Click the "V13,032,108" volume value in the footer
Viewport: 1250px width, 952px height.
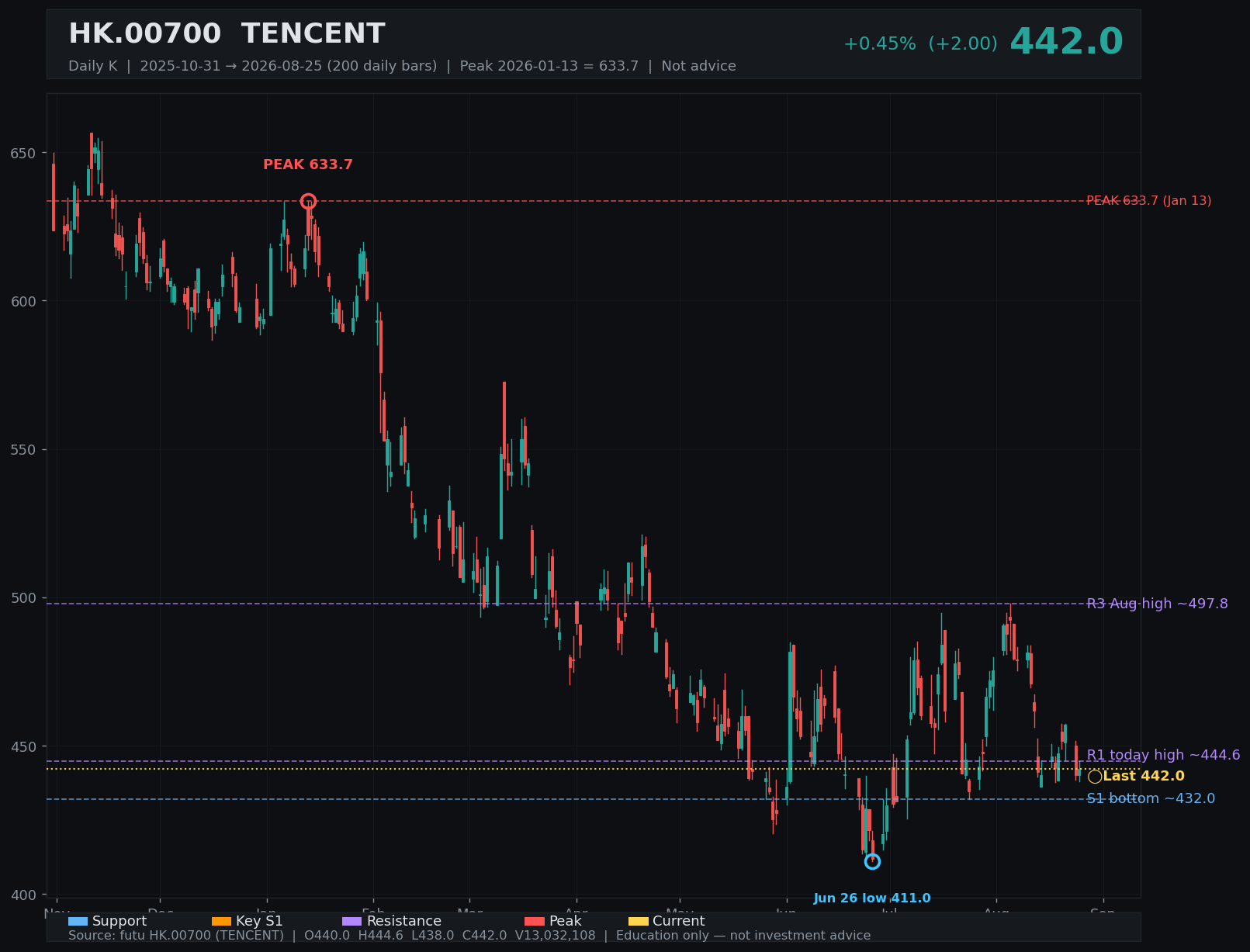pos(555,936)
